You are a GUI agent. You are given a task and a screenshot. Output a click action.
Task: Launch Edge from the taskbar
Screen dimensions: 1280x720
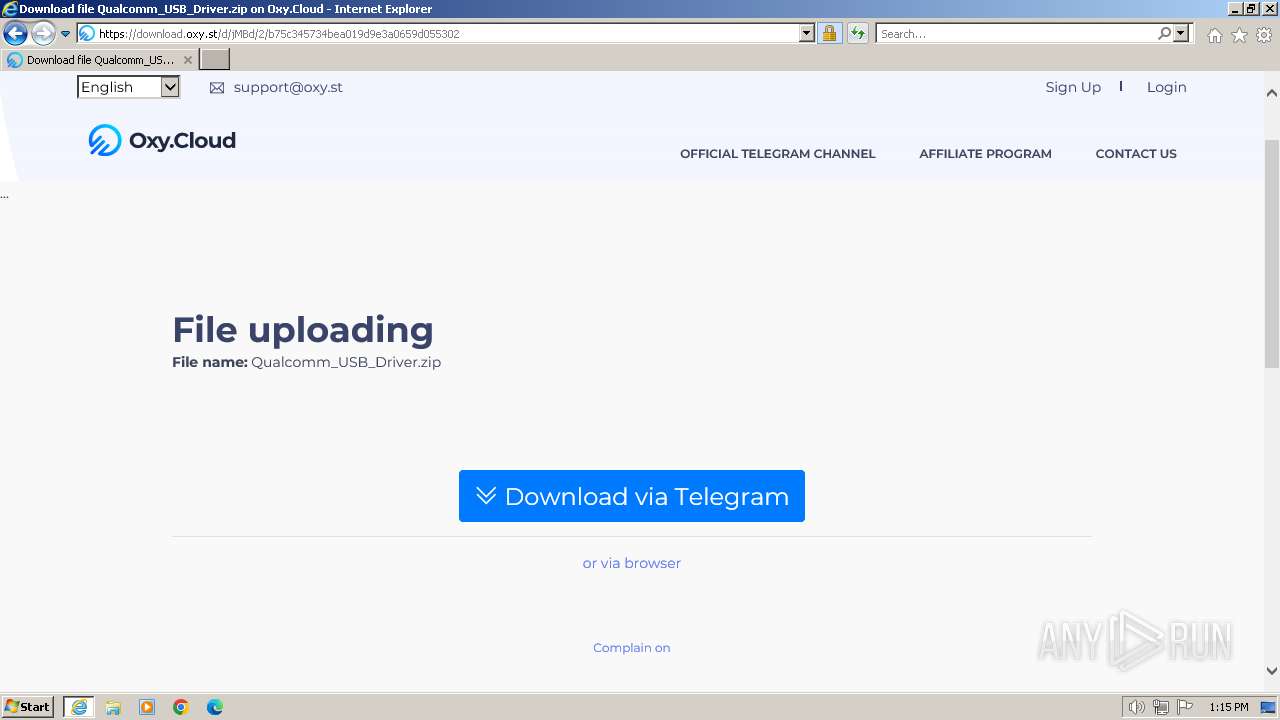point(215,707)
